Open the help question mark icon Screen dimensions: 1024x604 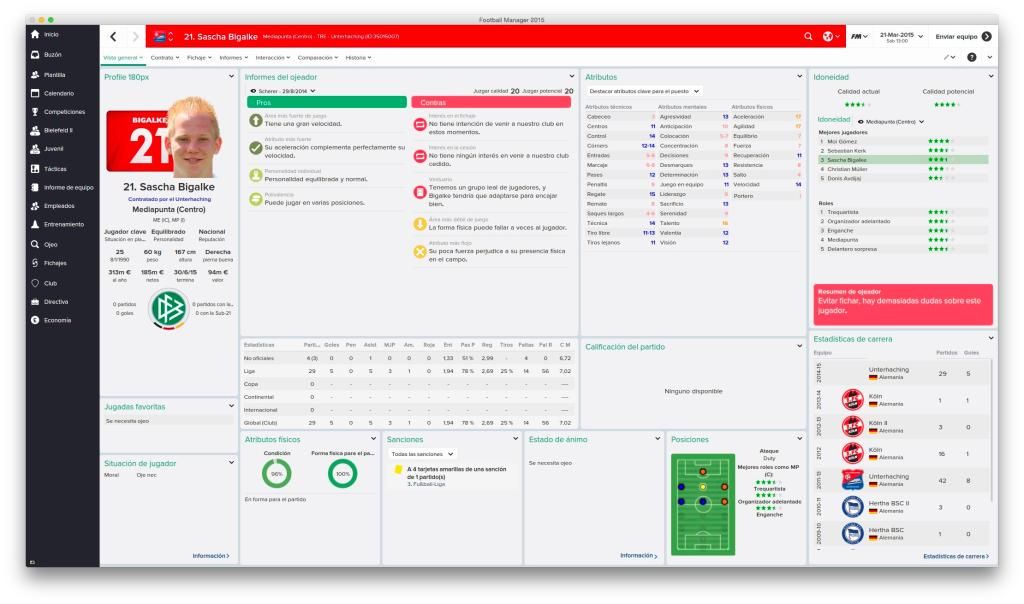tap(972, 57)
